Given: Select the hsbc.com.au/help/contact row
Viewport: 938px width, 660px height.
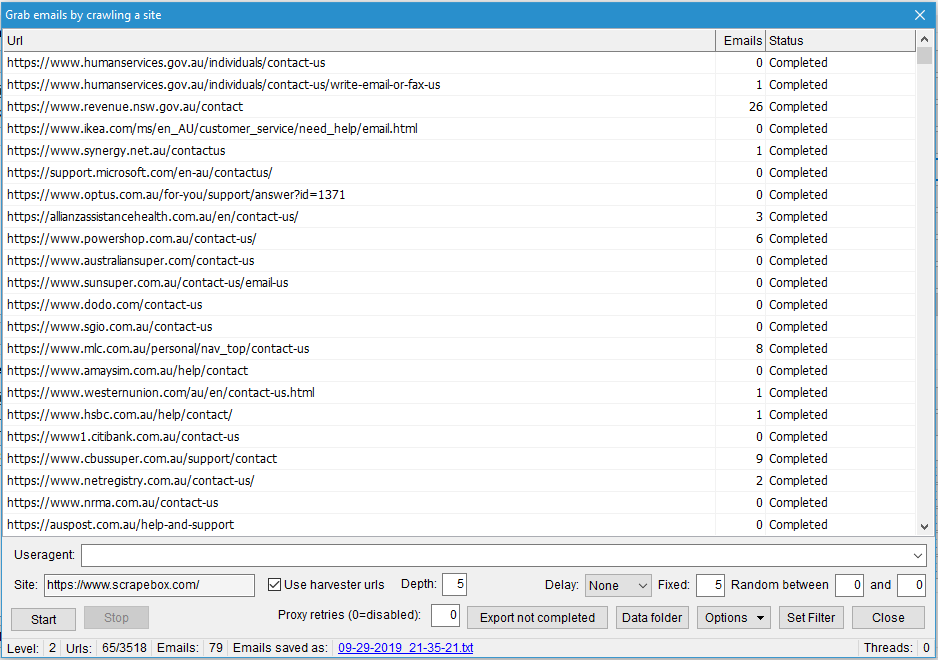Looking at the screenshot, I should [x=459, y=415].
